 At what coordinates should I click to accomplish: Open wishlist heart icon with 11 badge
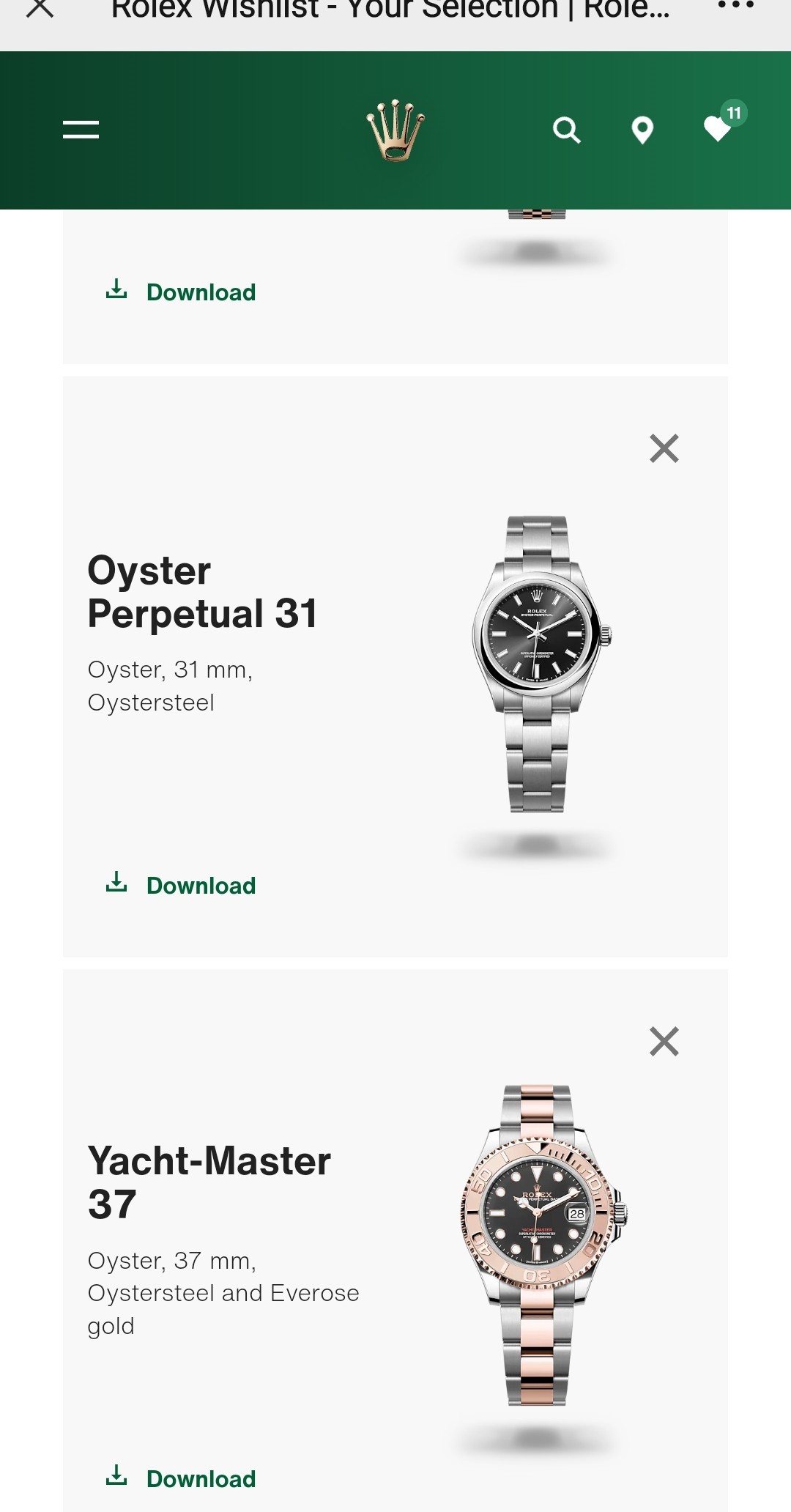[x=723, y=123]
